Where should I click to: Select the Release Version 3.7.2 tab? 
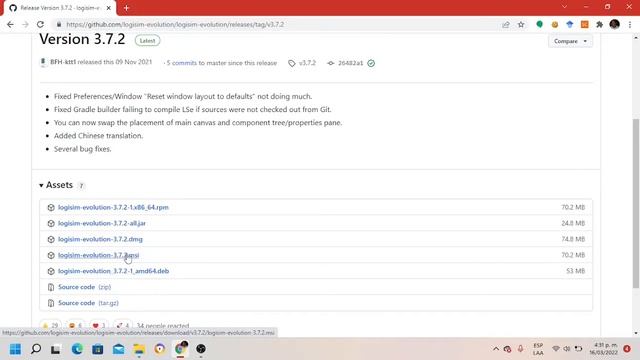(x=60, y=8)
